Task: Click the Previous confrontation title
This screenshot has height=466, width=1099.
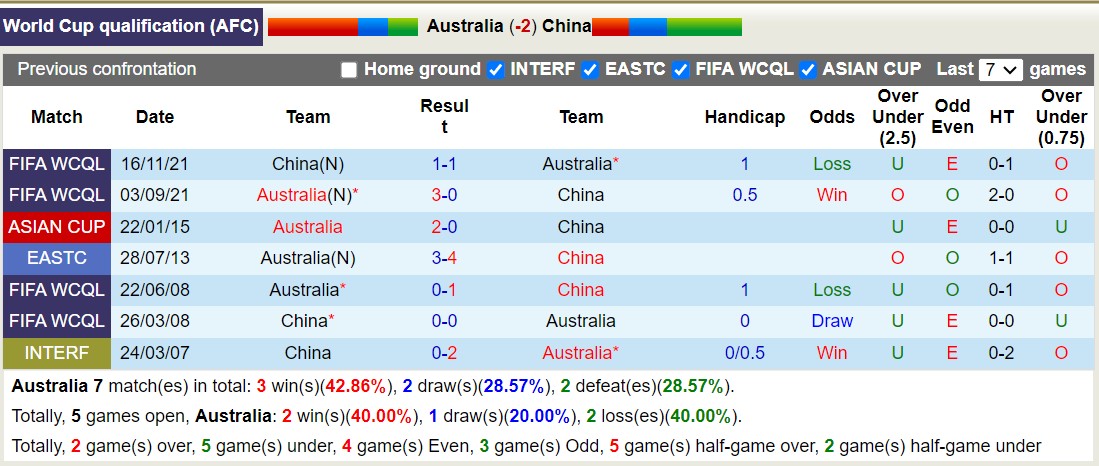Action: [x=107, y=69]
